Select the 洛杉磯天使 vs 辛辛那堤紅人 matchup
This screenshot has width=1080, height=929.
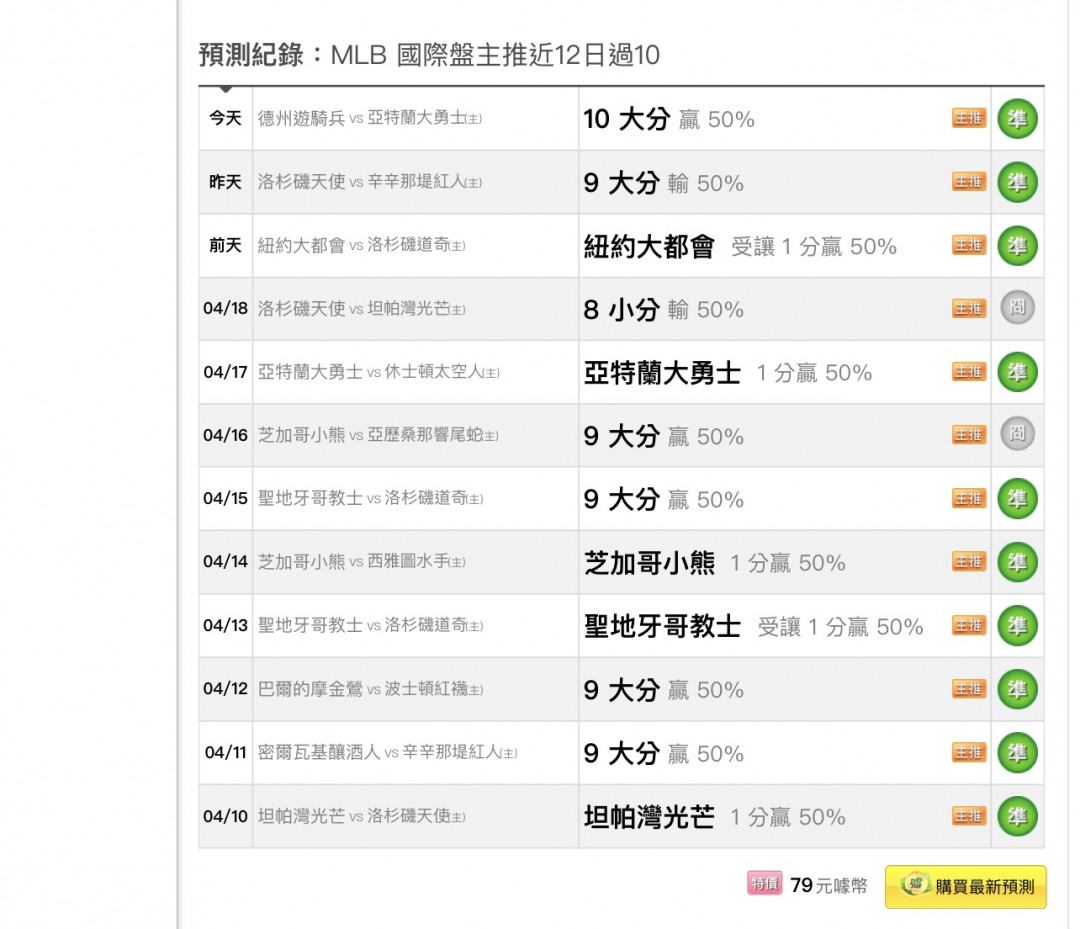370,182
